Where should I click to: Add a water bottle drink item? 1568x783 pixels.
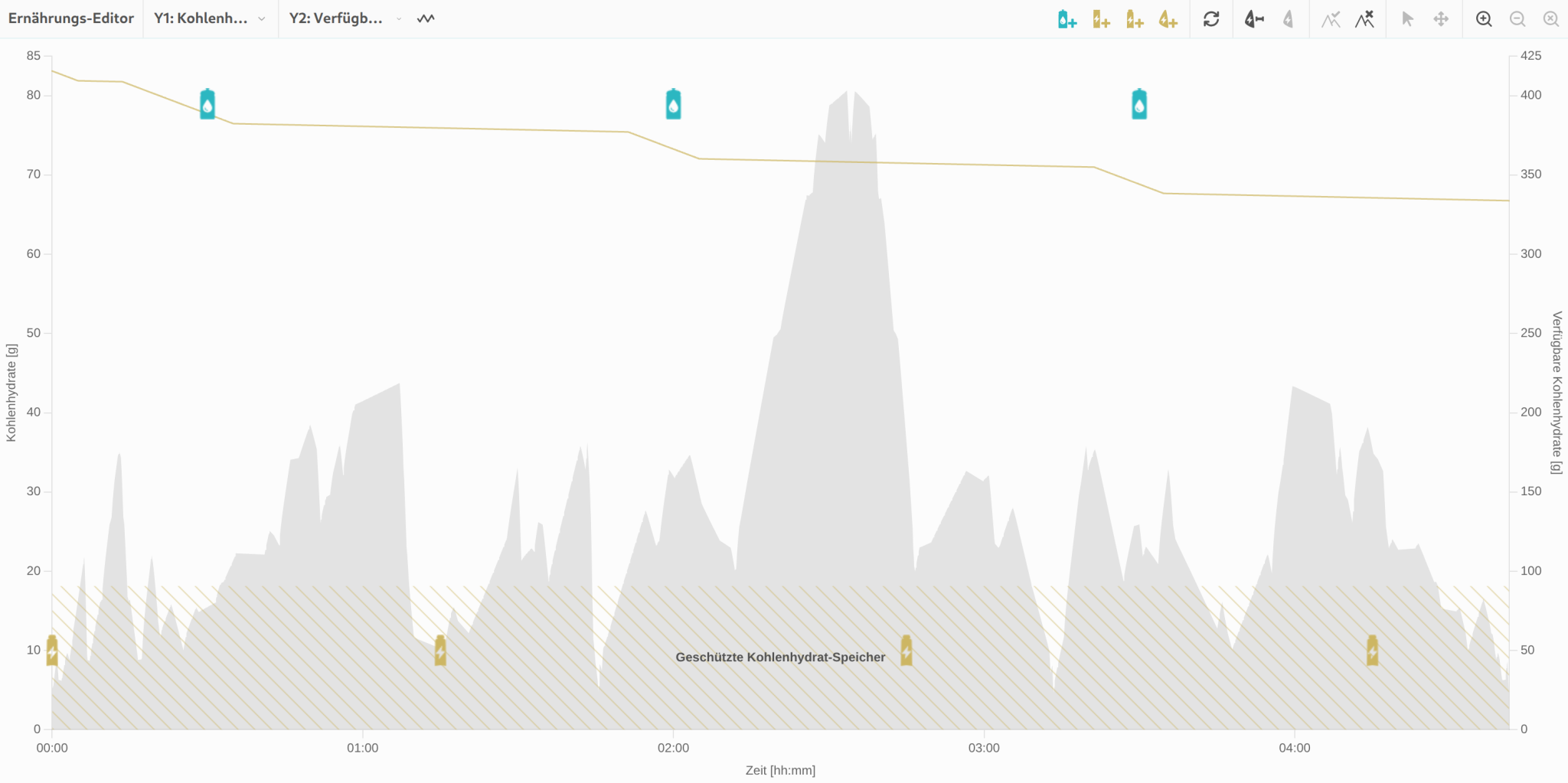(x=1067, y=19)
